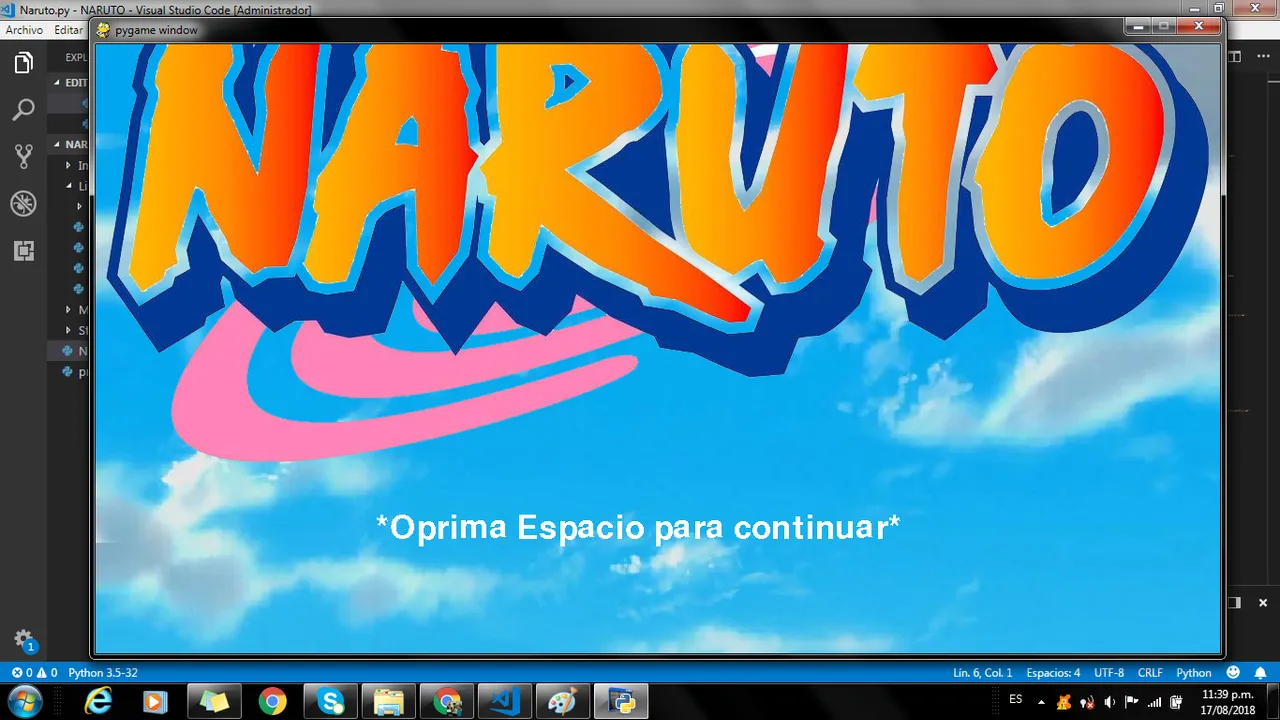Open the Source Control view
This screenshot has width=1280, height=720.
(23, 156)
